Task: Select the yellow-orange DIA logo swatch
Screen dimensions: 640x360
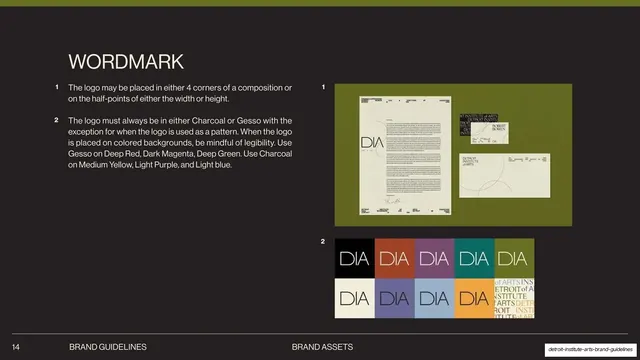Action: 474,298
